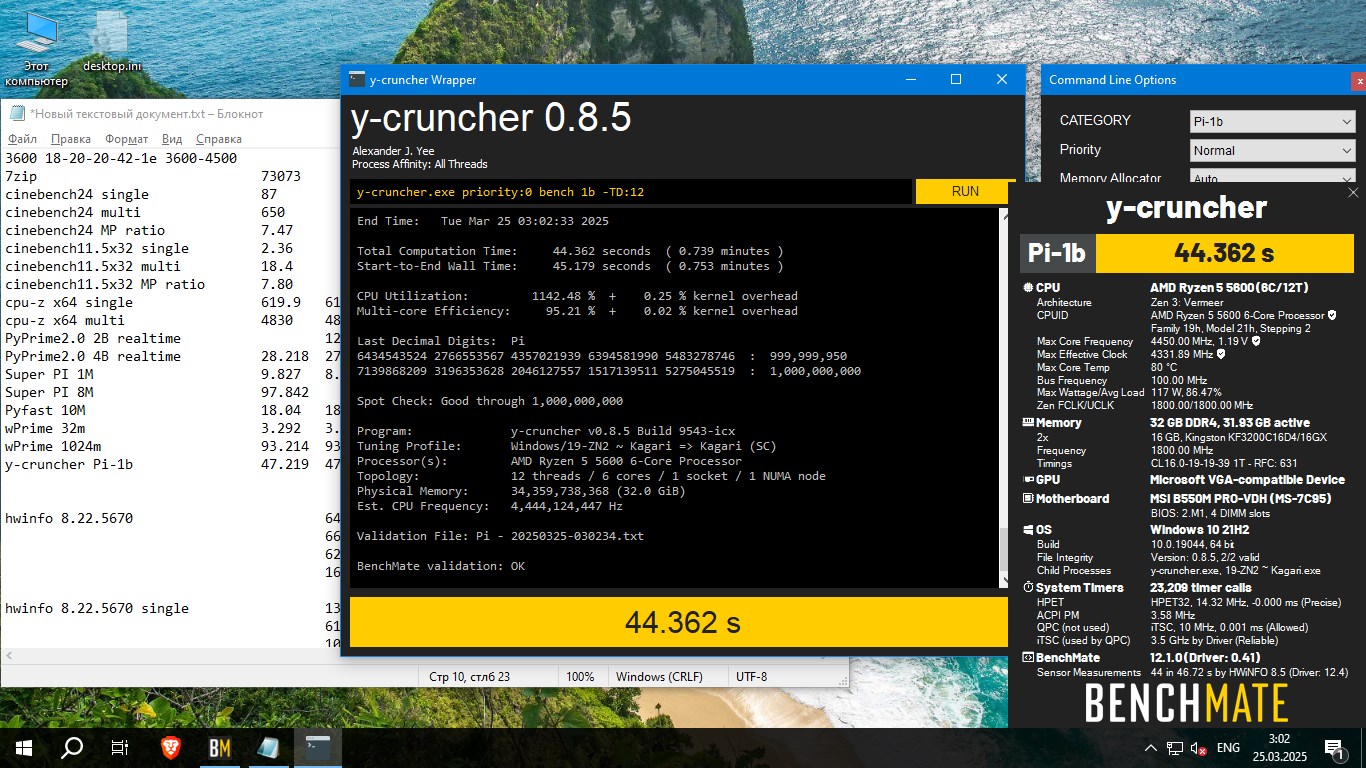The height and width of the screenshot is (768, 1366).
Task: Show hidden system tray icons
Action: (1152, 747)
